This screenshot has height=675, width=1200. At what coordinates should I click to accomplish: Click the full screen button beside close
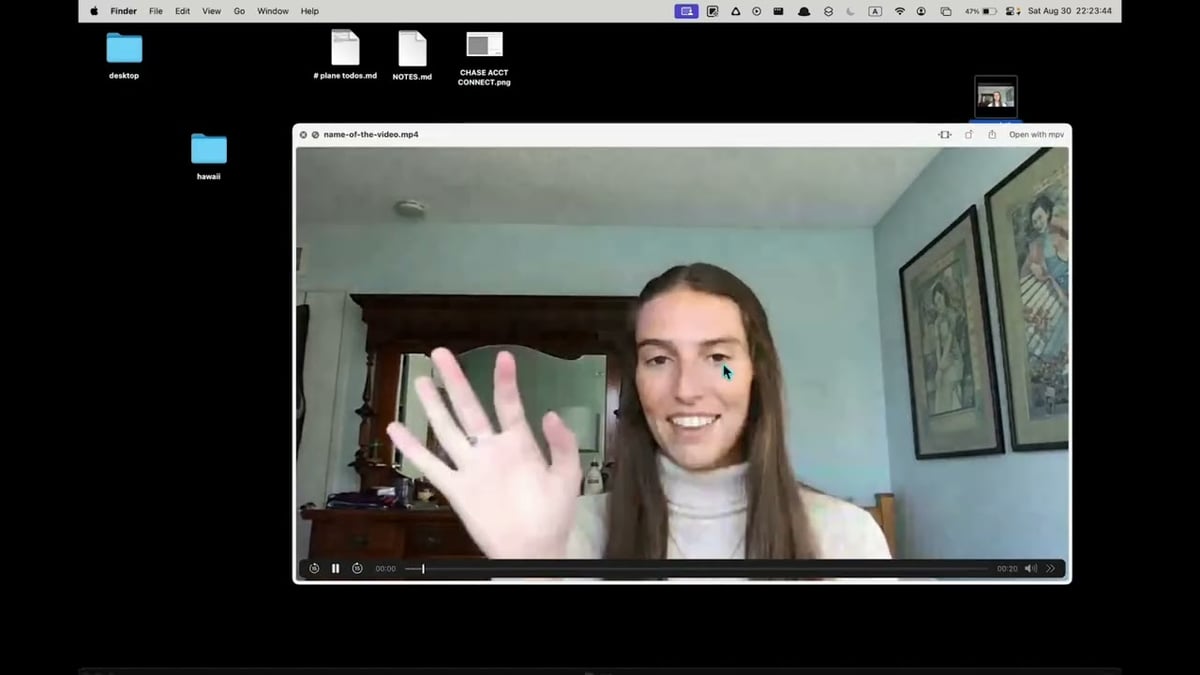[x=315, y=134]
